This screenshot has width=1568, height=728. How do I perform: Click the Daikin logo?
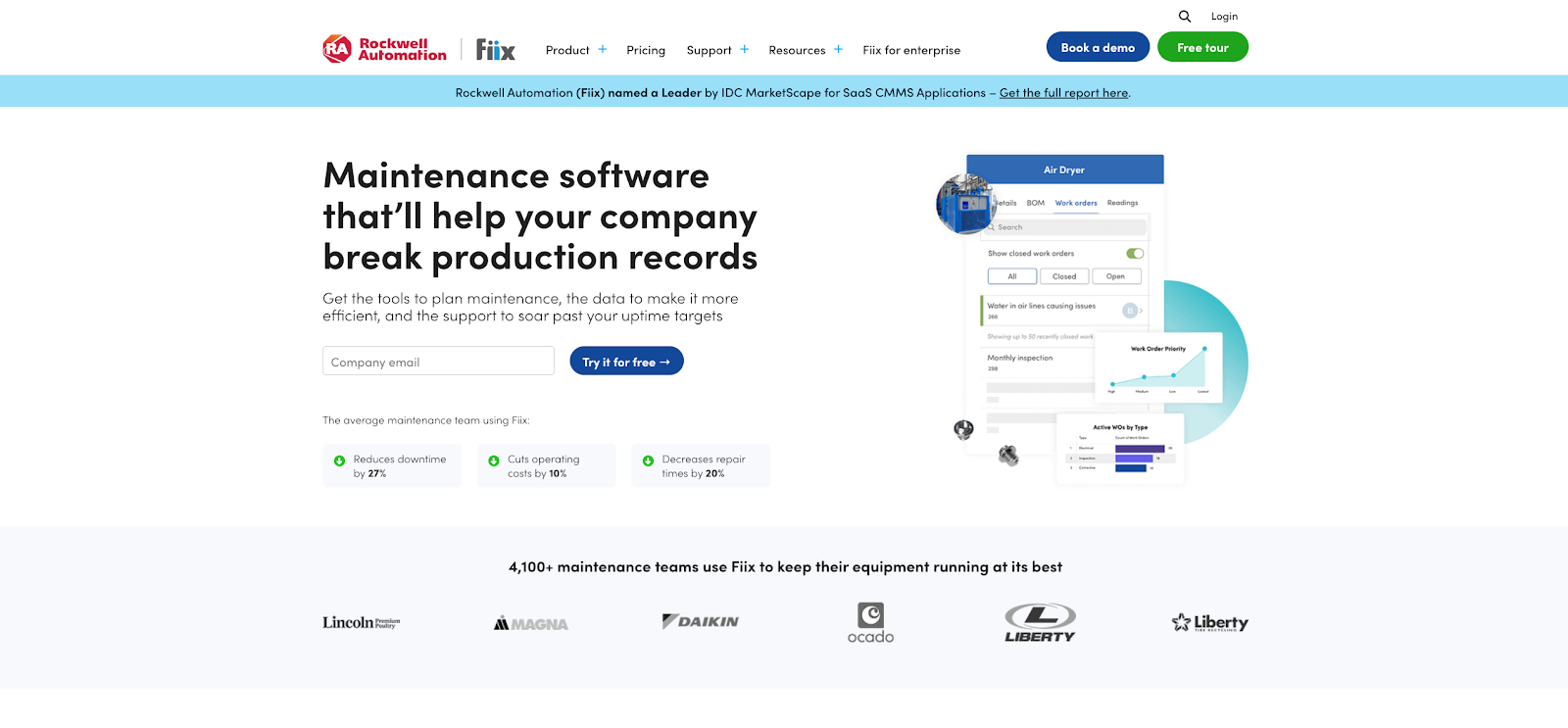(701, 621)
